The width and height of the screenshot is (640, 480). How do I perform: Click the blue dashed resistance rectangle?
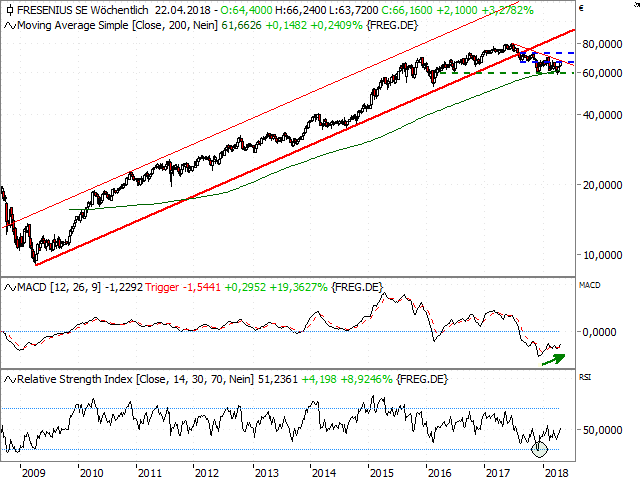547,58
